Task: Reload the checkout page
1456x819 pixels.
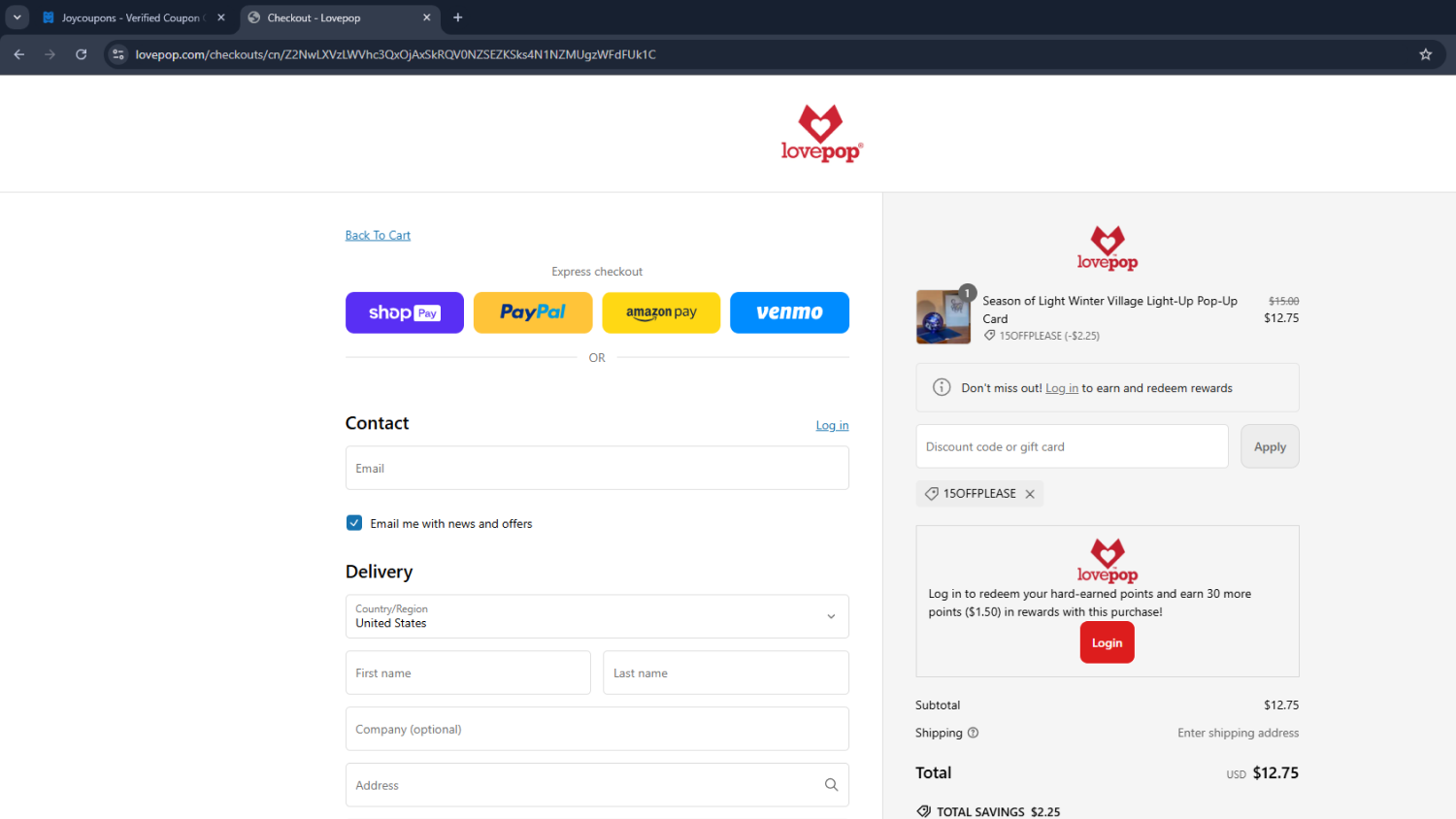Action: (82, 54)
